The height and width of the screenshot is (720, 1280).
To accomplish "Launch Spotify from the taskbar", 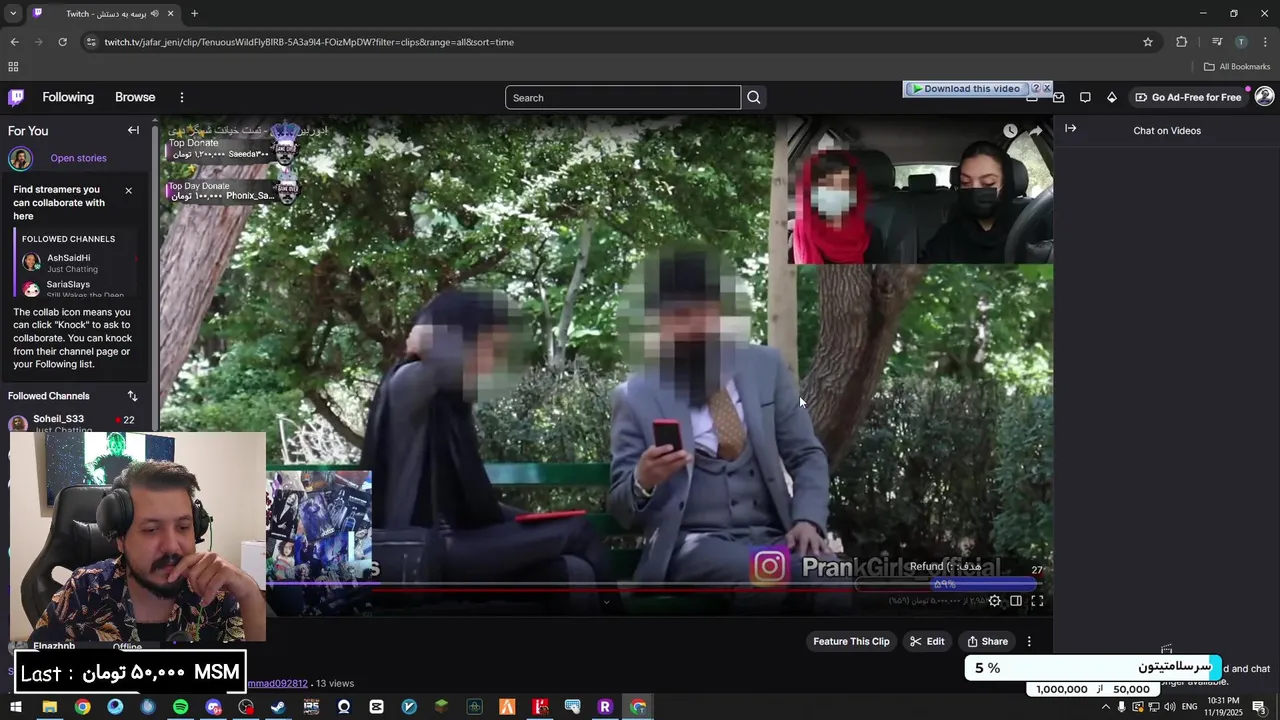I will [x=180, y=707].
